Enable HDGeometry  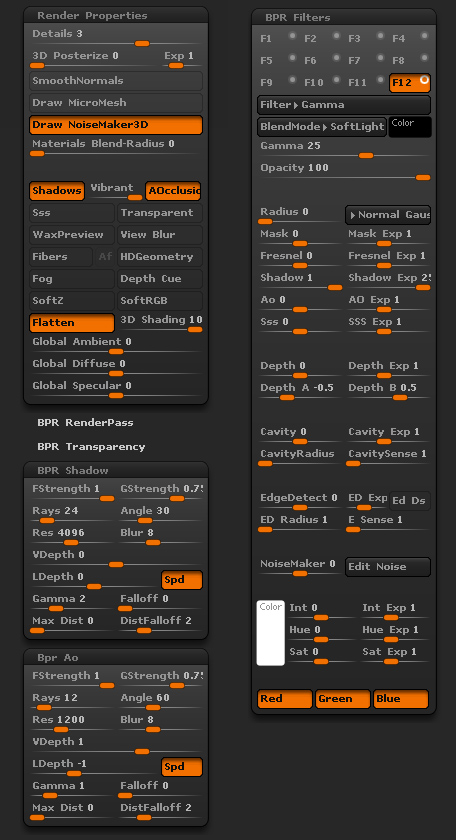[160, 257]
